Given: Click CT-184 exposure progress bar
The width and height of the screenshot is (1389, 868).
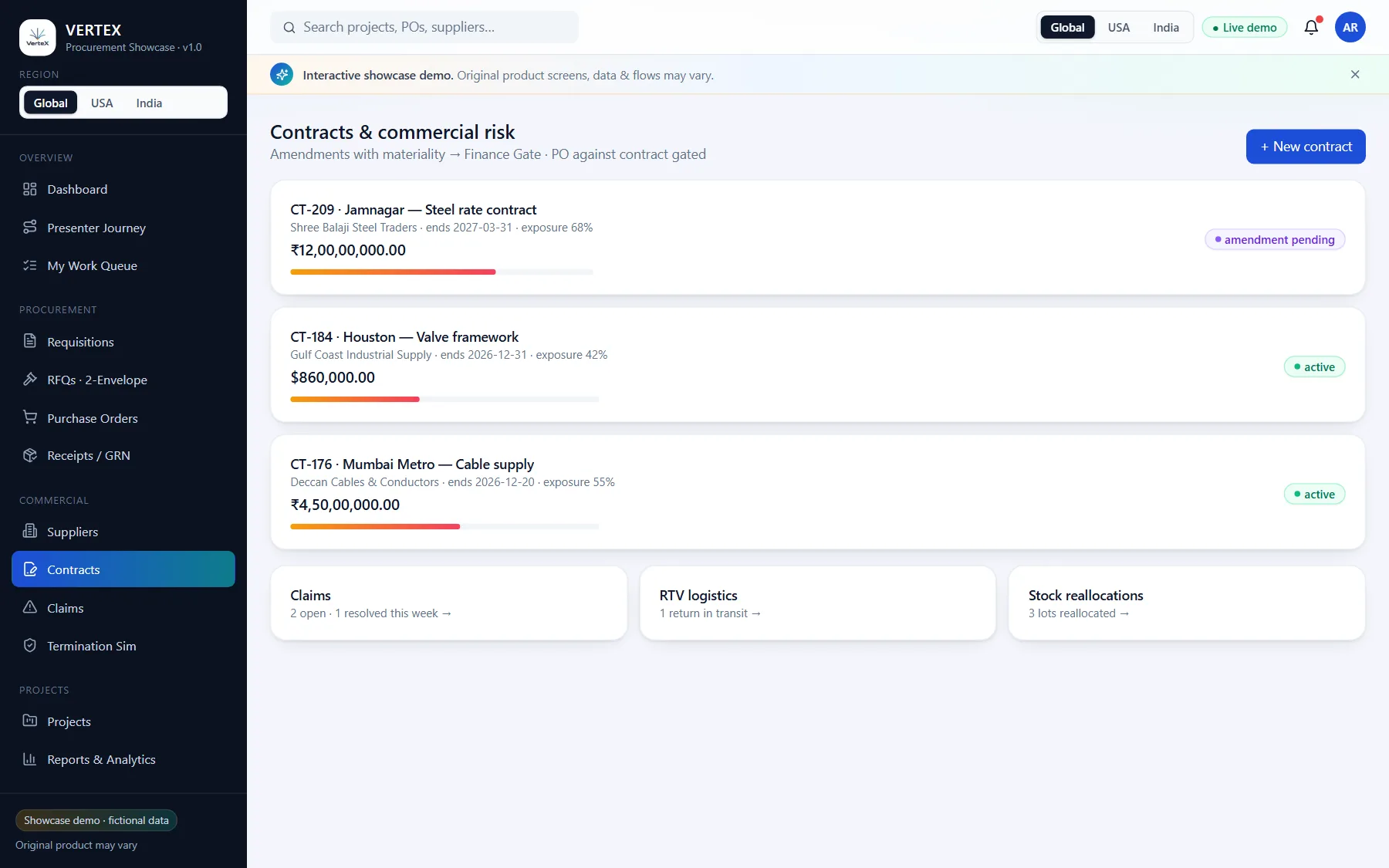Looking at the screenshot, I should 444,399.
